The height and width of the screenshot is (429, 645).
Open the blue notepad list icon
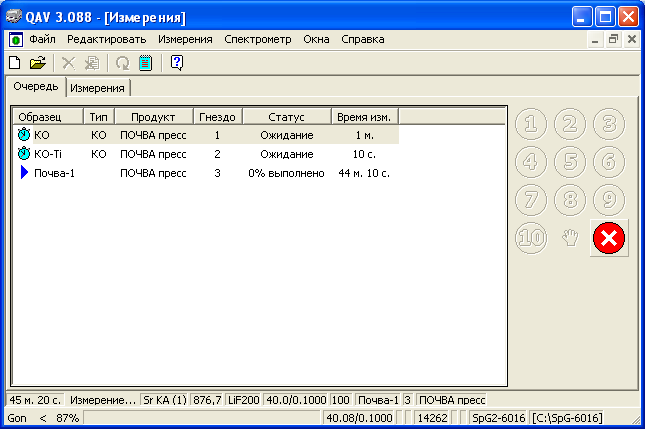145,63
